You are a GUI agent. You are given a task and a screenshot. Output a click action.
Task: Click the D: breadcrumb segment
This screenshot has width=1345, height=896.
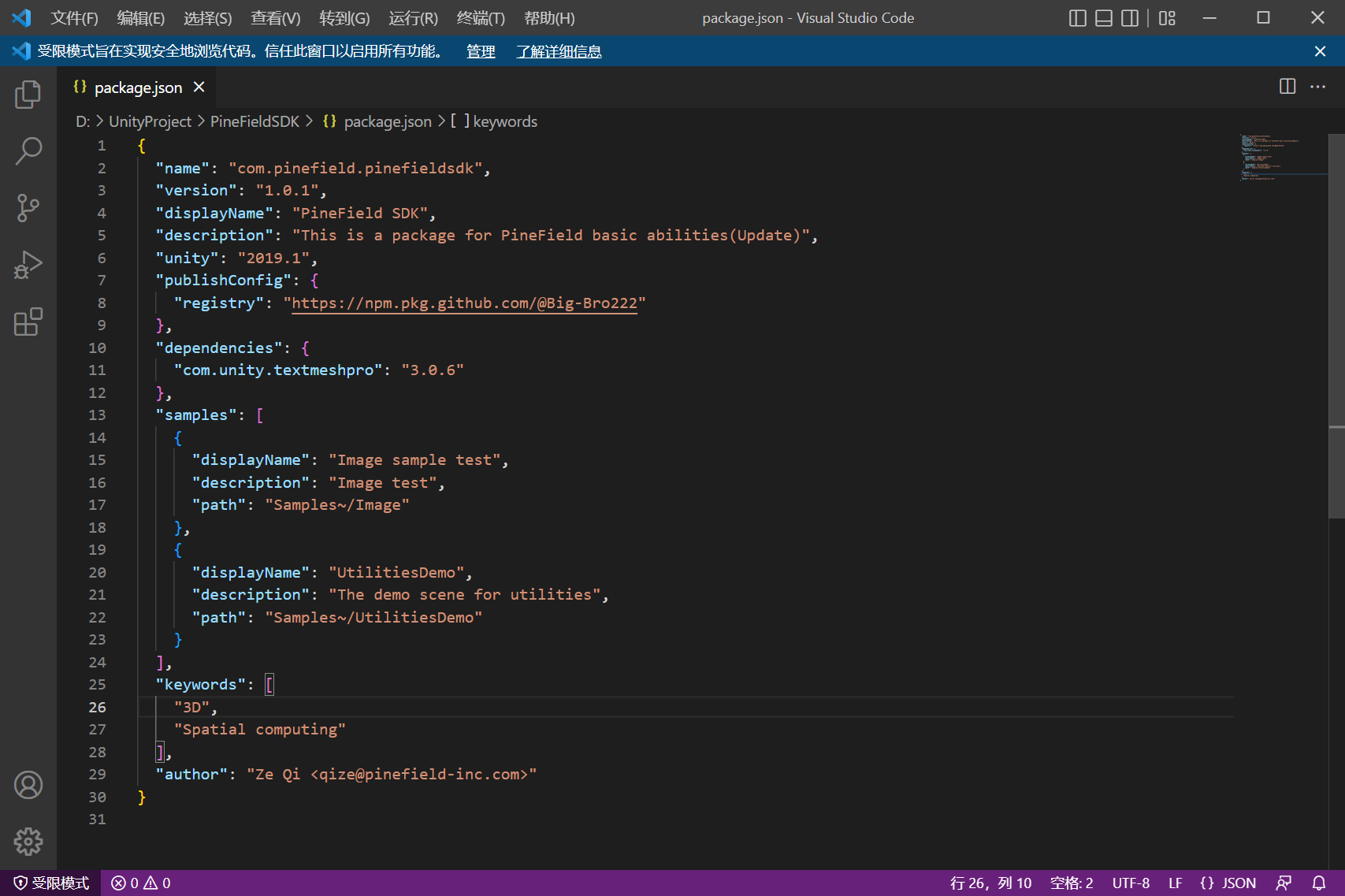pyautogui.click(x=83, y=121)
